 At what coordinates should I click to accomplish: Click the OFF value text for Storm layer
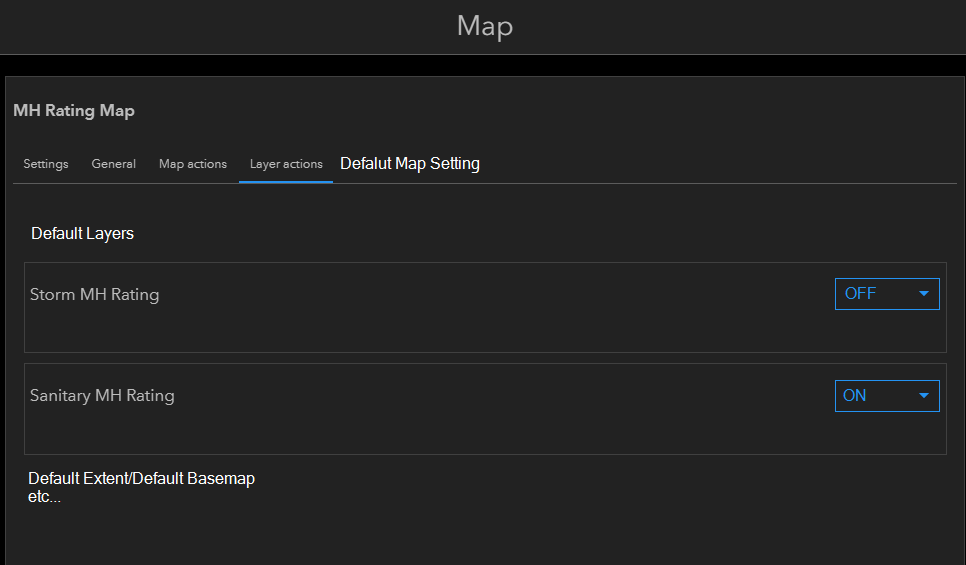[860, 294]
